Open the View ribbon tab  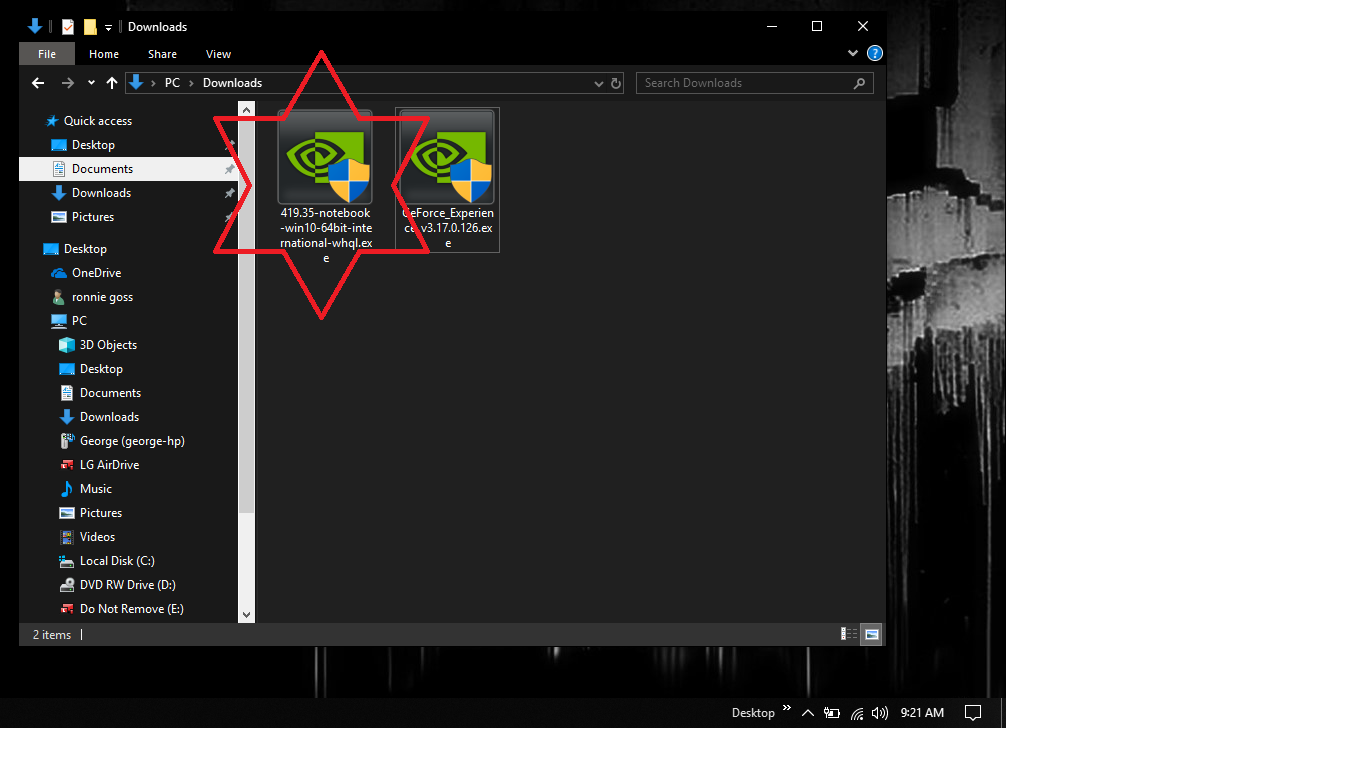click(x=218, y=54)
